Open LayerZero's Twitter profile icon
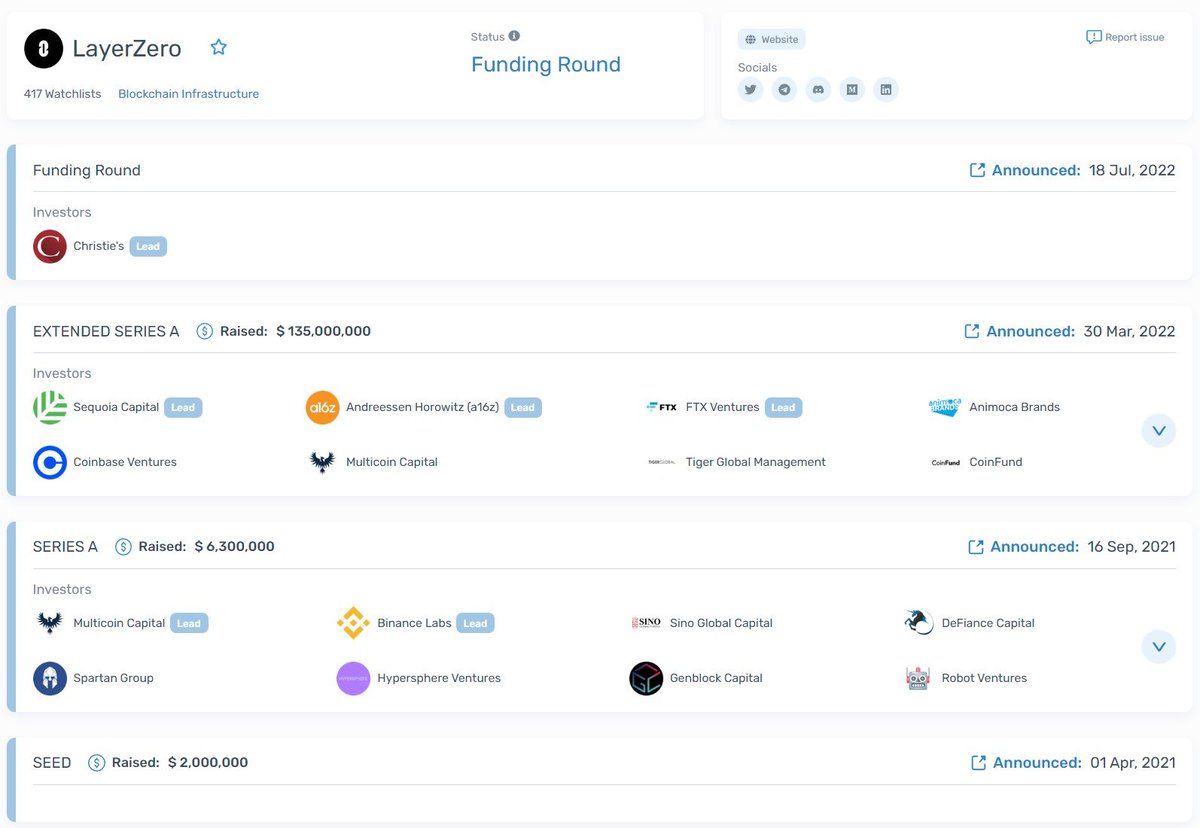1200x828 pixels. pyautogui.click(x=751, y=89)
